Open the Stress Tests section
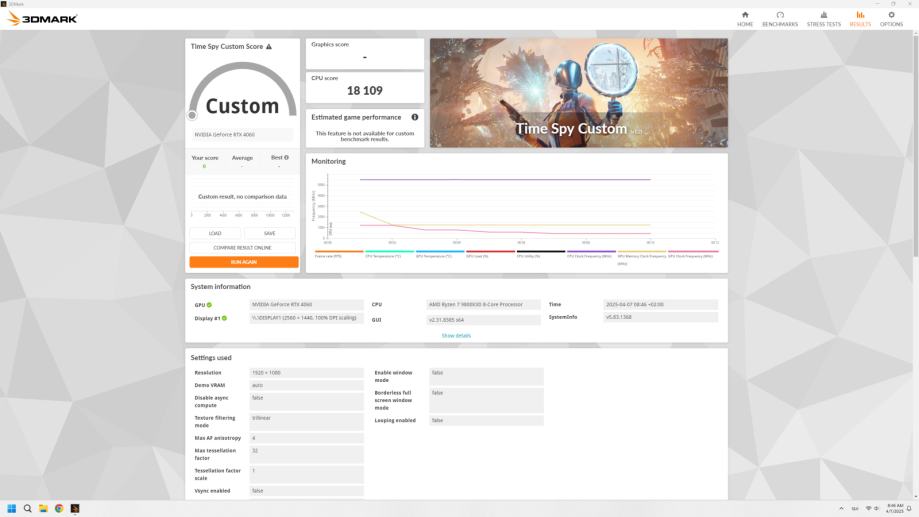This screenshot has width=919, height=517. [x=823, y=18]
